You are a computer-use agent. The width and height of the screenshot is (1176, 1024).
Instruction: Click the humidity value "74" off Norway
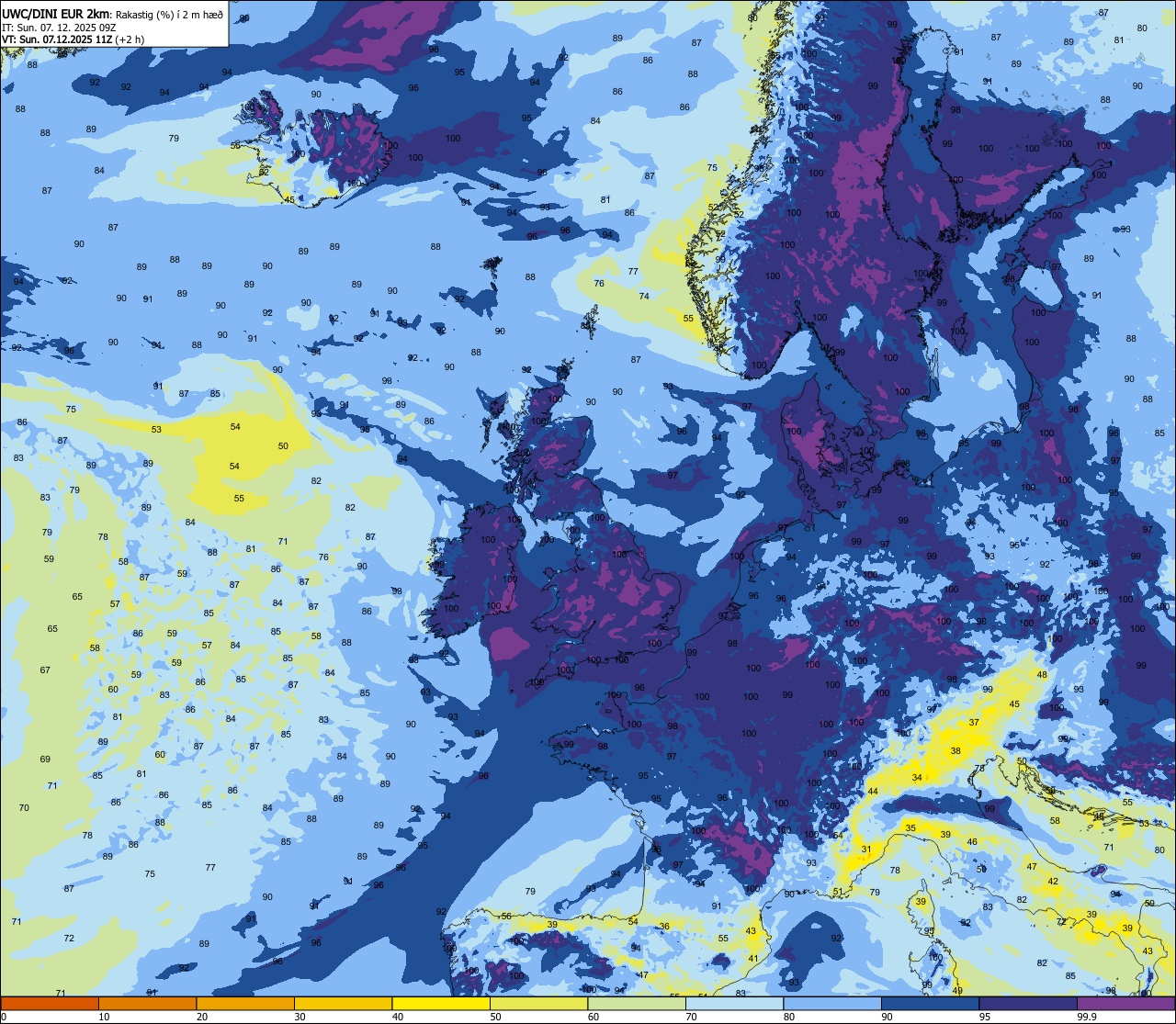click(644, 296)
